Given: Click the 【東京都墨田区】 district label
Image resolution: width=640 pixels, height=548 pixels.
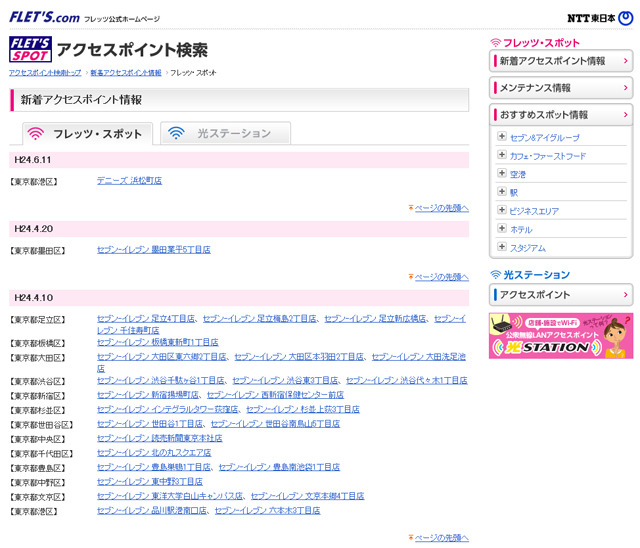Looking at the screenshot, I should pos(37,251).
